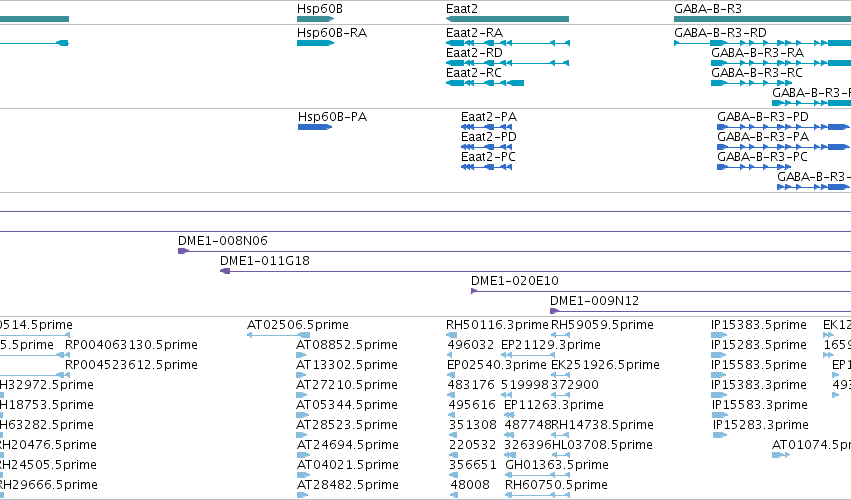Select the Hsp60B gene label
851x500 pixels.
[320, 9]
